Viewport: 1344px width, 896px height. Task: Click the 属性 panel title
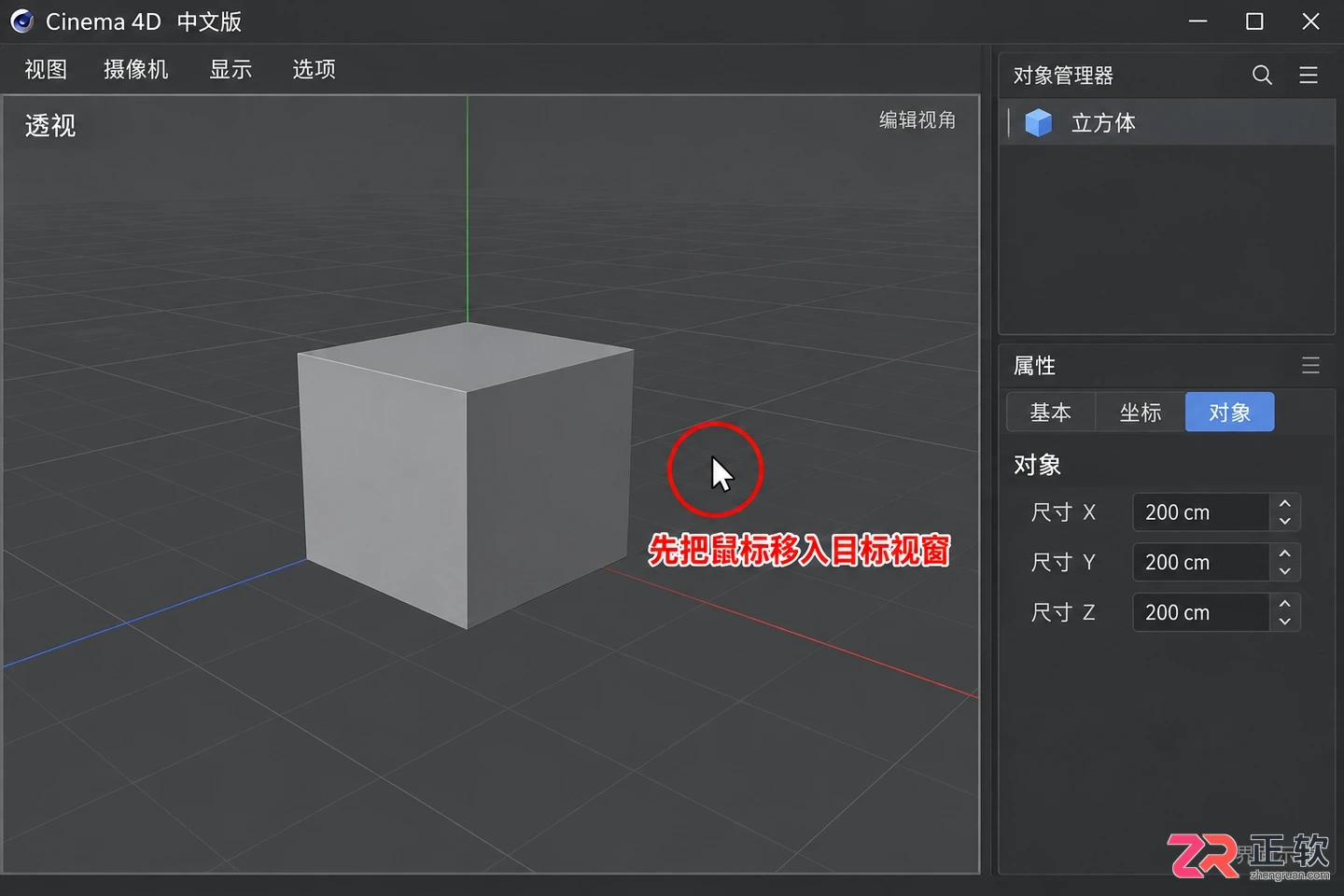click(x=1034, y=366)
